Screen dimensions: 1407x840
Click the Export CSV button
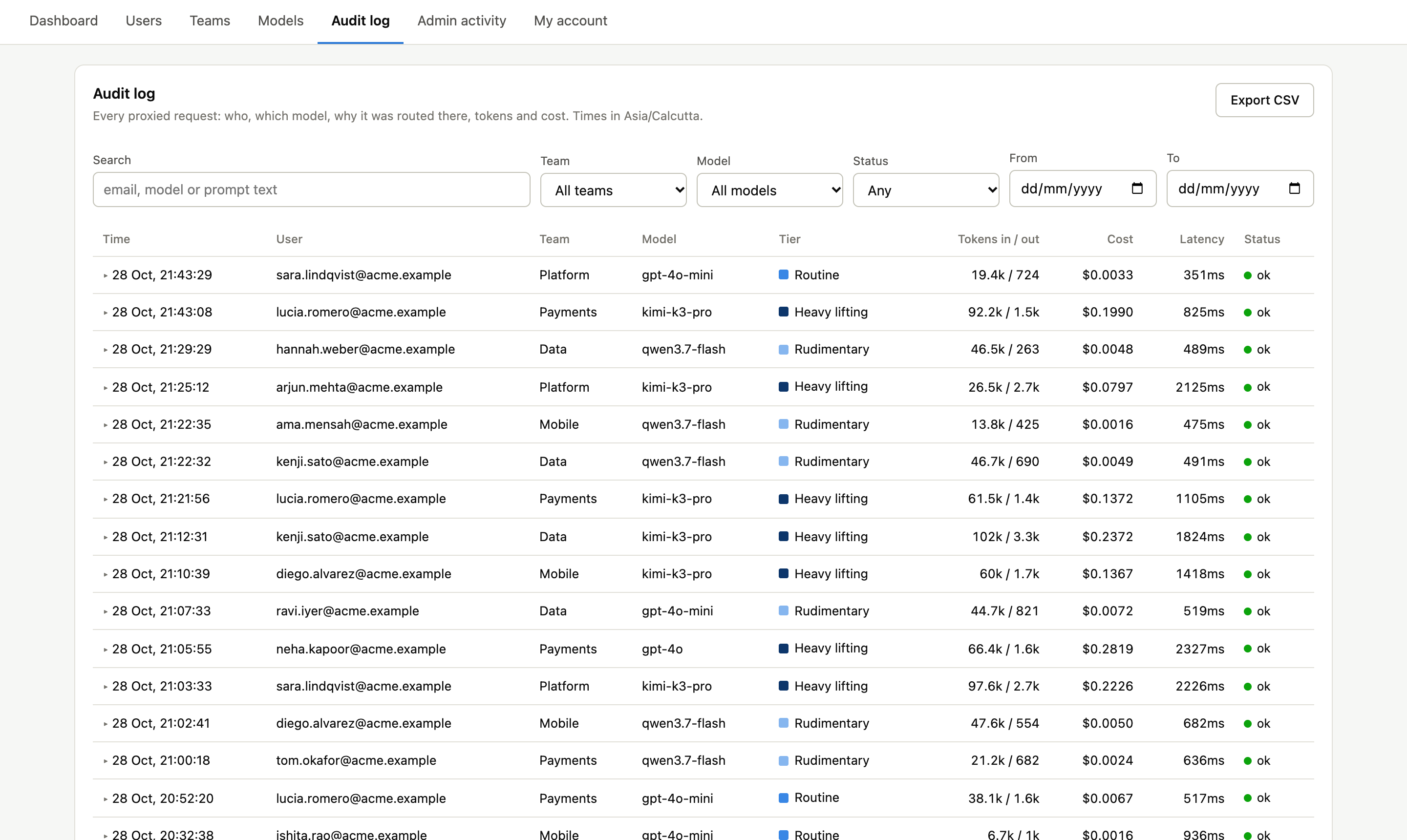click(1264, 100)
